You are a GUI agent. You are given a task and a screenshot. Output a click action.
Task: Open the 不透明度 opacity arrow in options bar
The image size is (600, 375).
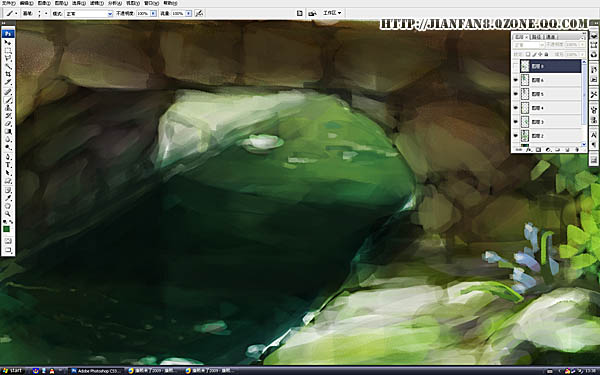153,13
